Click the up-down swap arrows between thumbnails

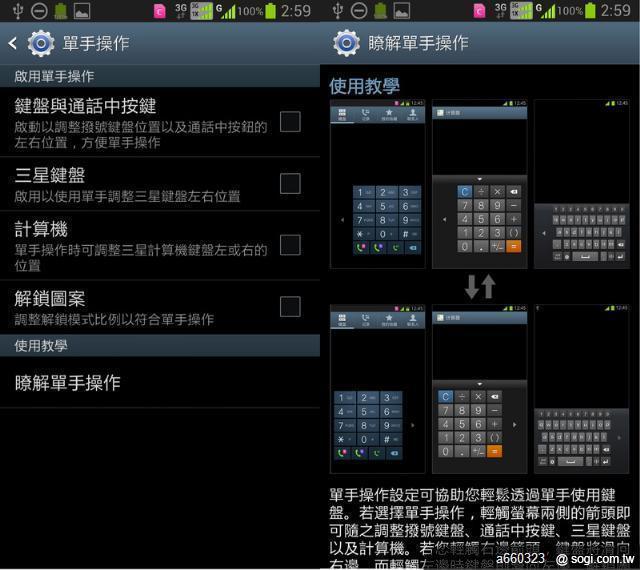(x=480, y=287)
